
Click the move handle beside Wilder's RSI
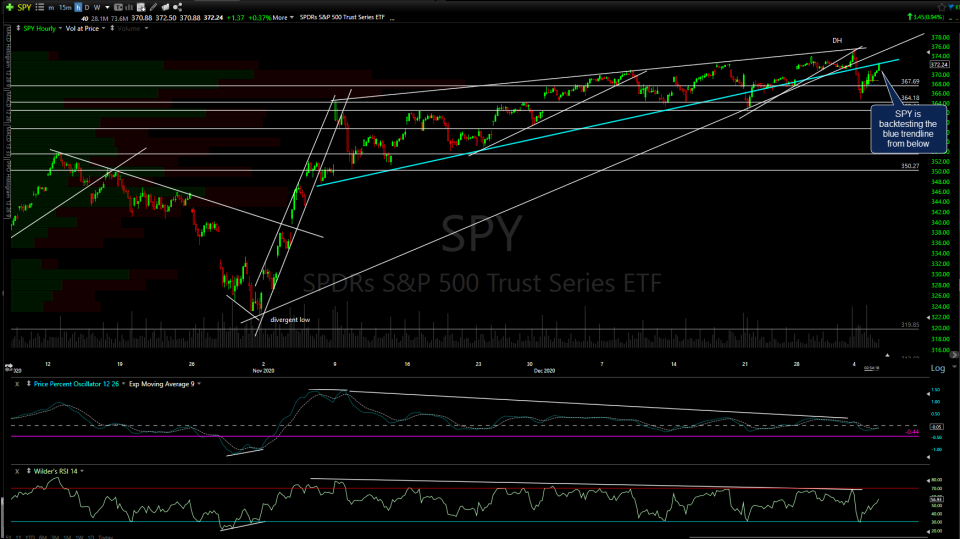[x=28, y=471]
